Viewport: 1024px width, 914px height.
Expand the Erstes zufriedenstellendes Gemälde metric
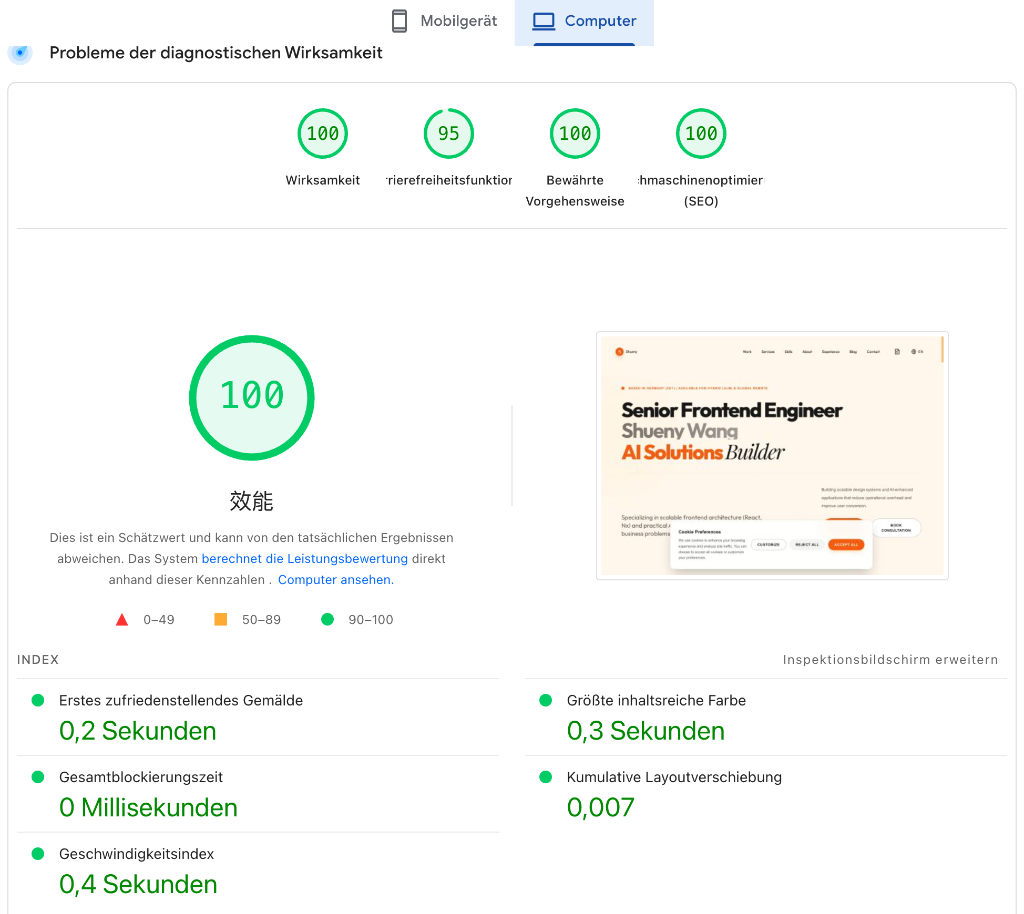181,701
